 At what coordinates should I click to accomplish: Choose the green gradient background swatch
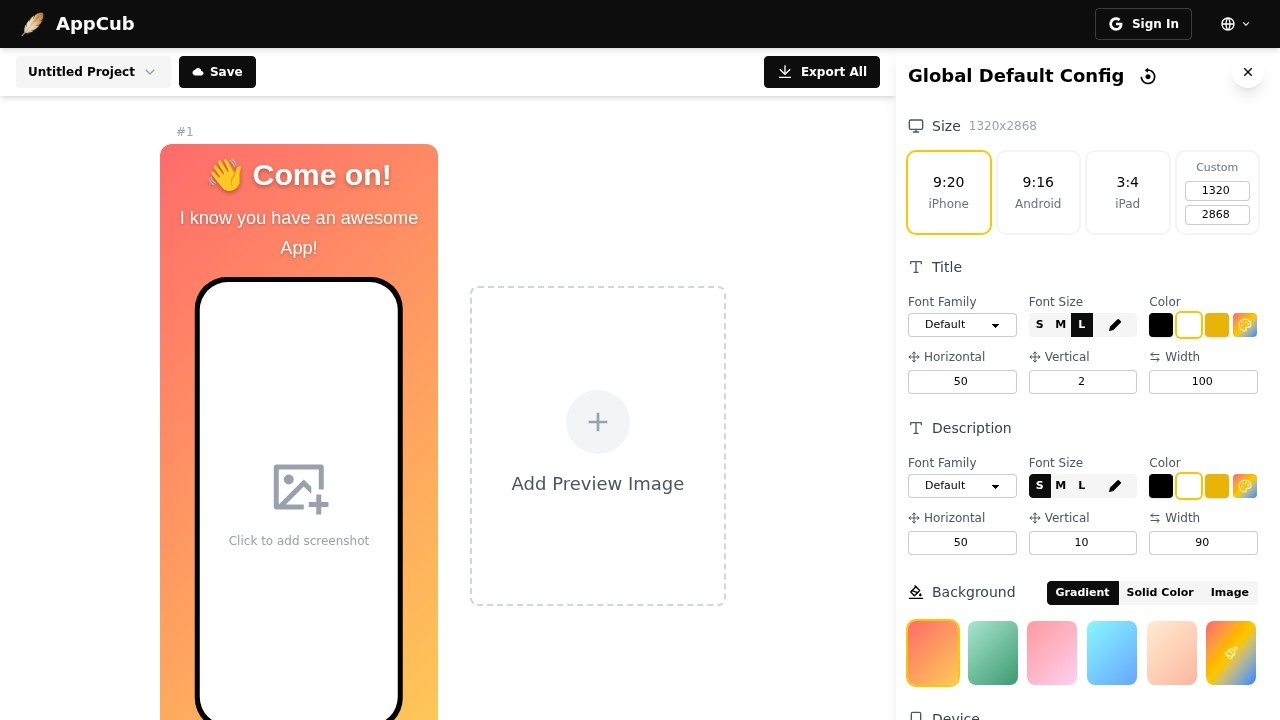coord(993,653)
